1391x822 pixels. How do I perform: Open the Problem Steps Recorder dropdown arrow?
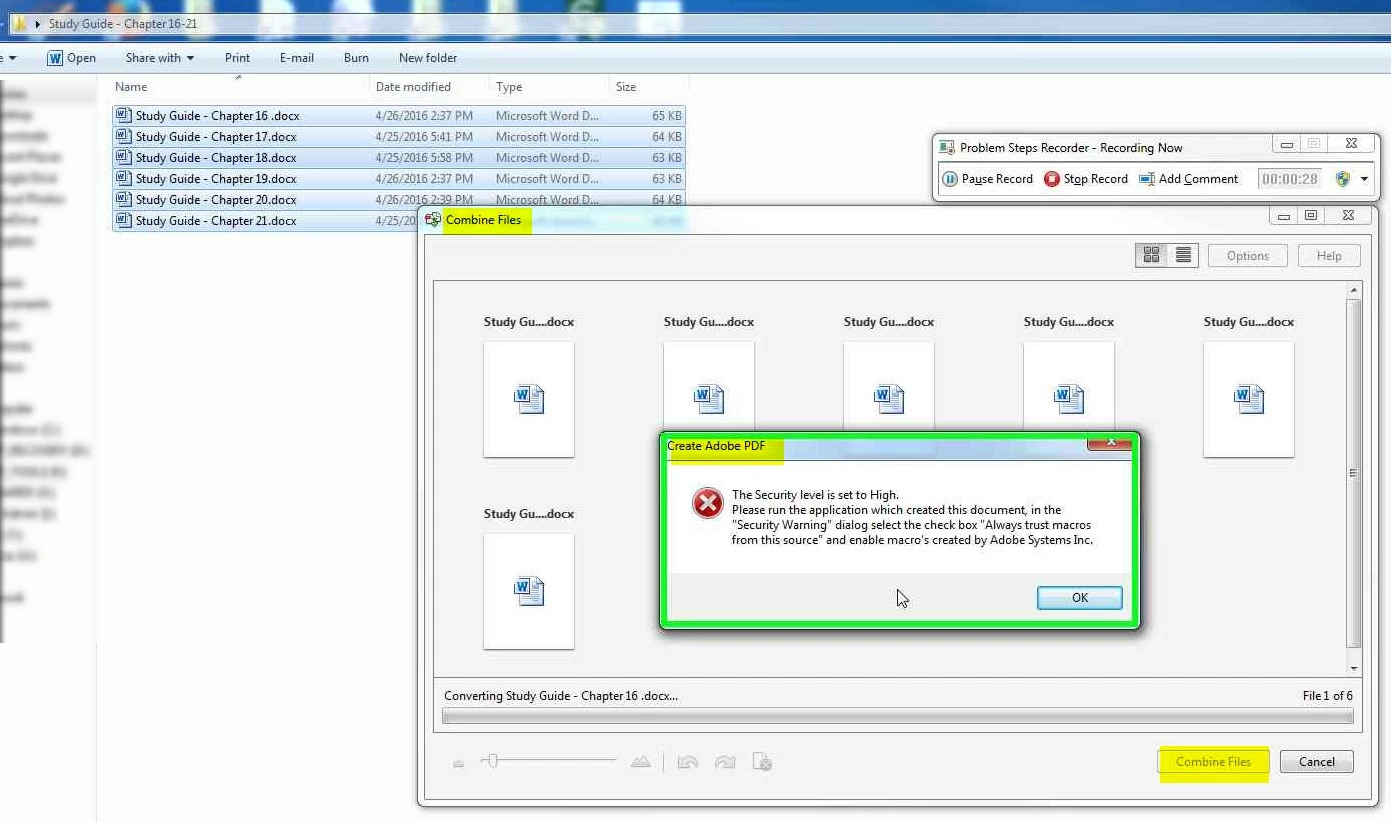point(1364,180)
